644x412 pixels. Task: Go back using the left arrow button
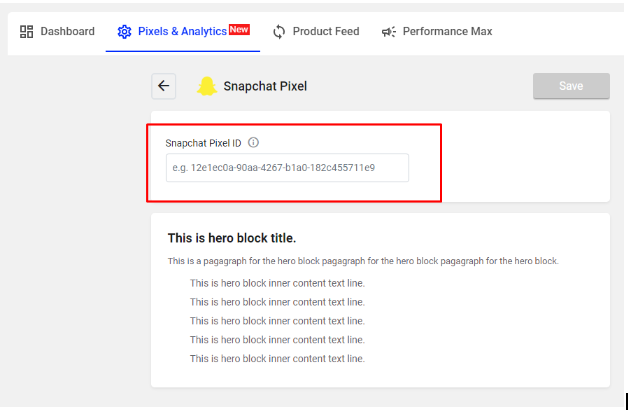click(x=163, y=86)
